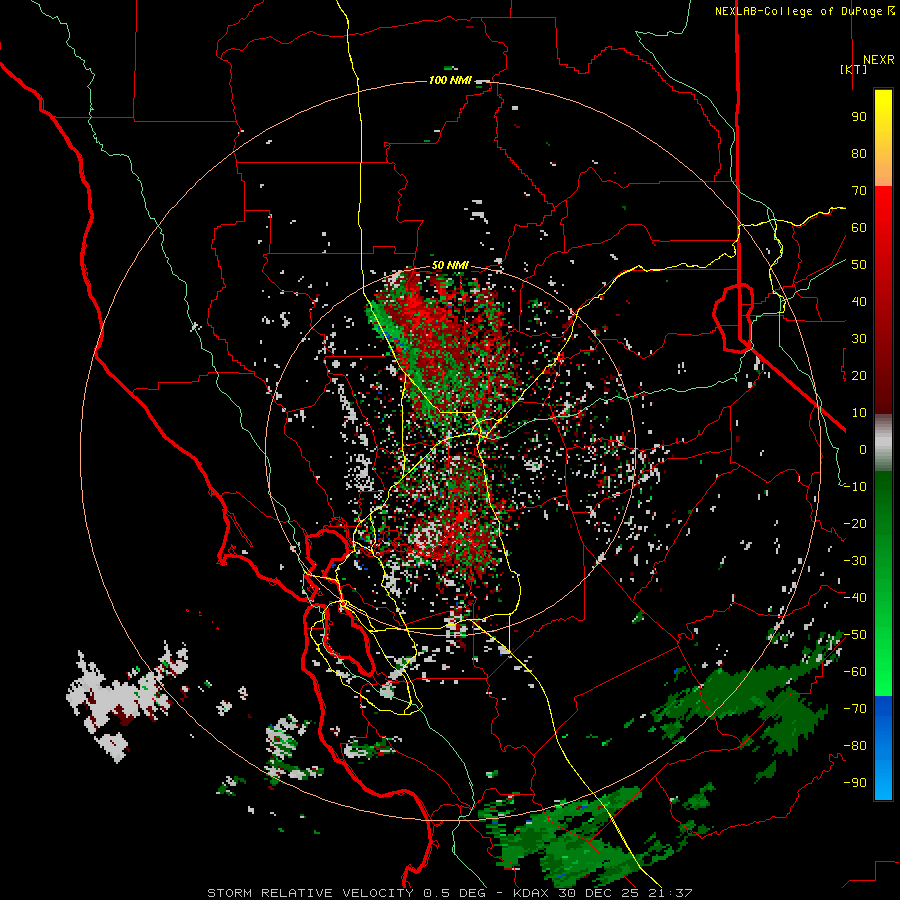900x900 pixels.
Task: Select the positive 50 knot scale value
Action: pyautogui.click(x=859, y=265)
